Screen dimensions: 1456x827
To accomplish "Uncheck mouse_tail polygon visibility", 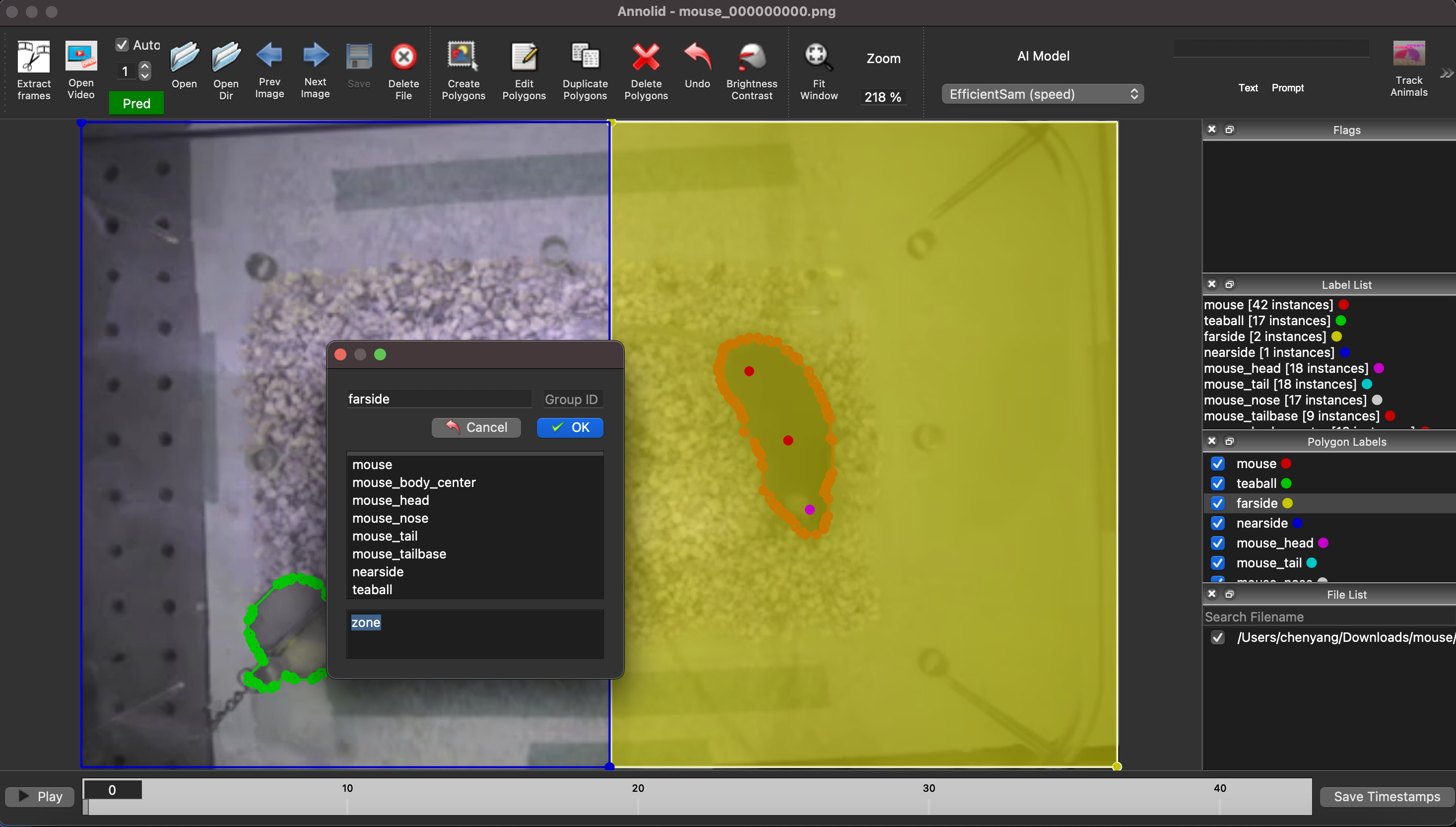I will click(x=1217, y=563).
